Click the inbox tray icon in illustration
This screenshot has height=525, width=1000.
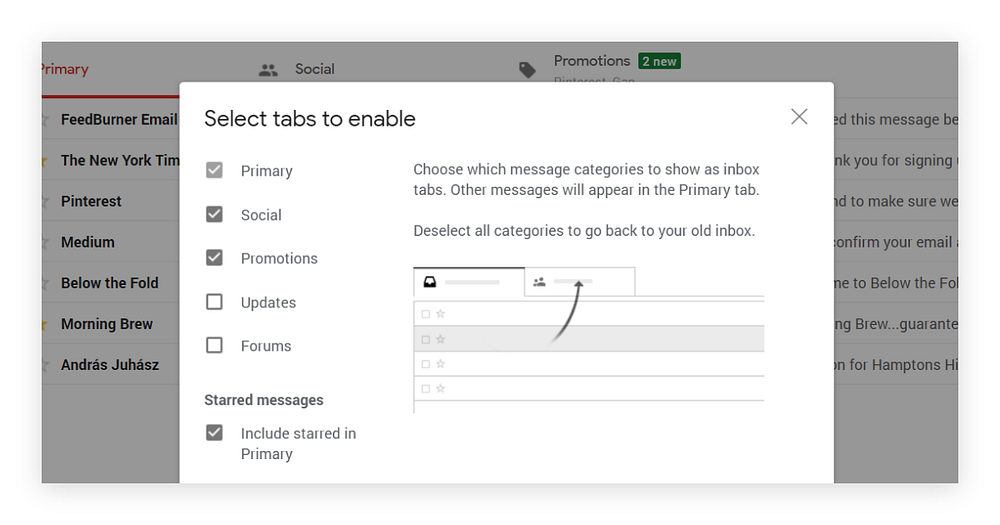(430, 282)
